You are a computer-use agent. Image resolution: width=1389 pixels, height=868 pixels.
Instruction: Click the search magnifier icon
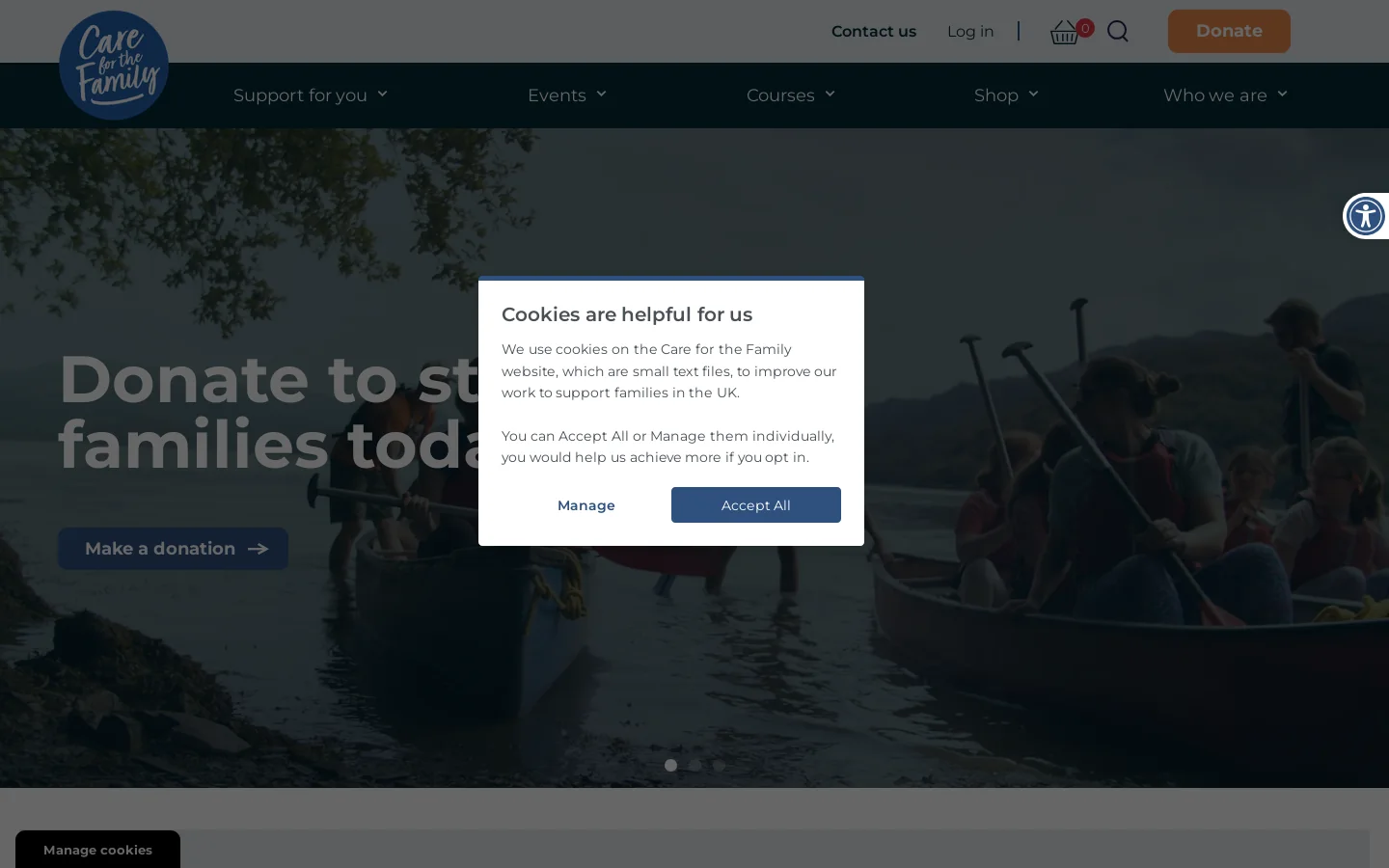click(1118, 32)
